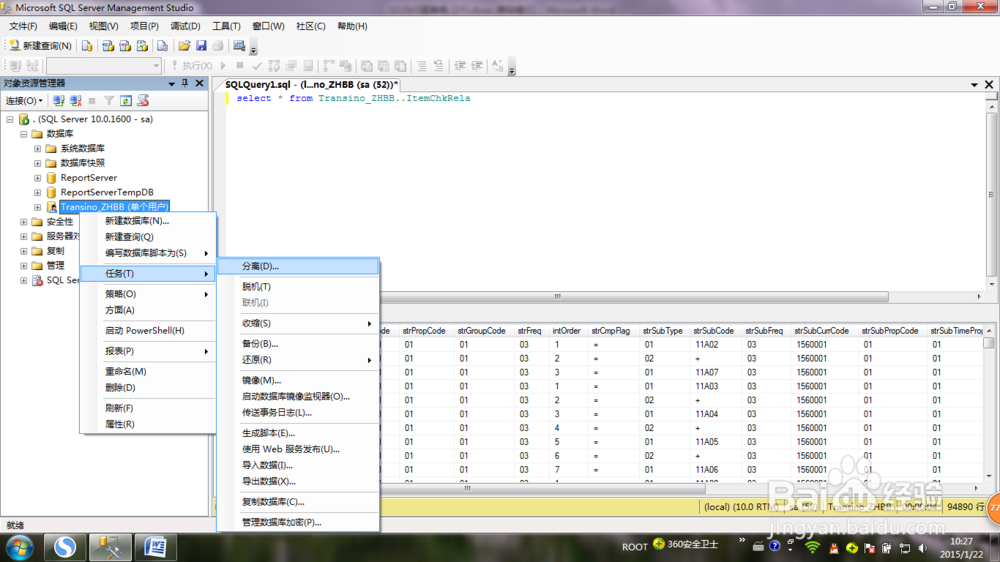1000x562 pixels.
Task: Open the 收缩(S) submenu
Action: (x=298, y=323)
